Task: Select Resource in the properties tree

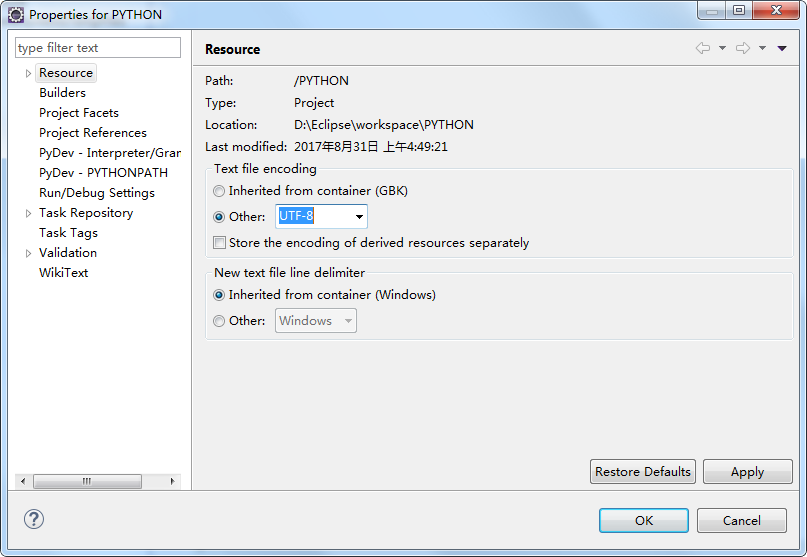Action: [x=66, y=73]
